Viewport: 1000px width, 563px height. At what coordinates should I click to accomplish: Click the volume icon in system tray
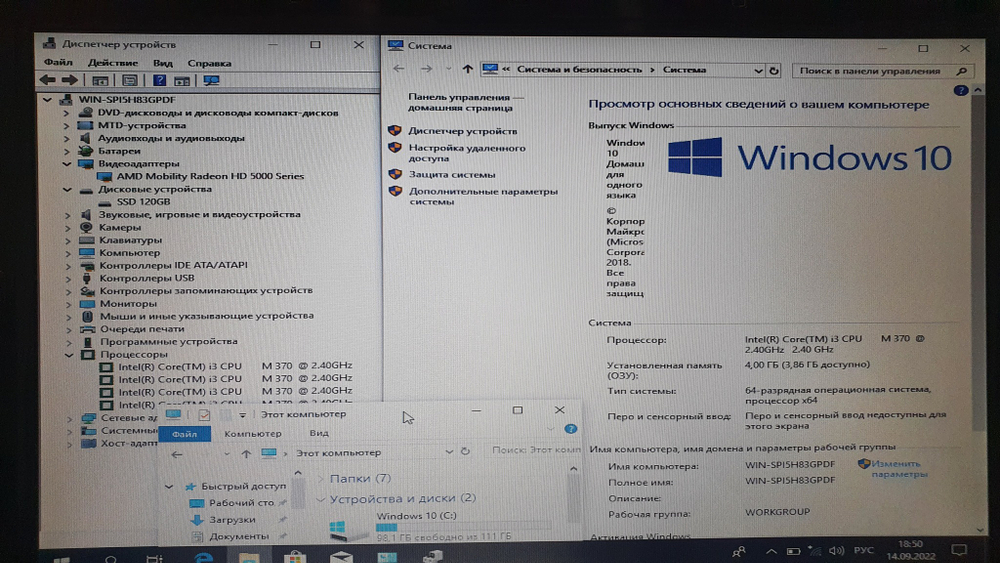coord(836,550)
